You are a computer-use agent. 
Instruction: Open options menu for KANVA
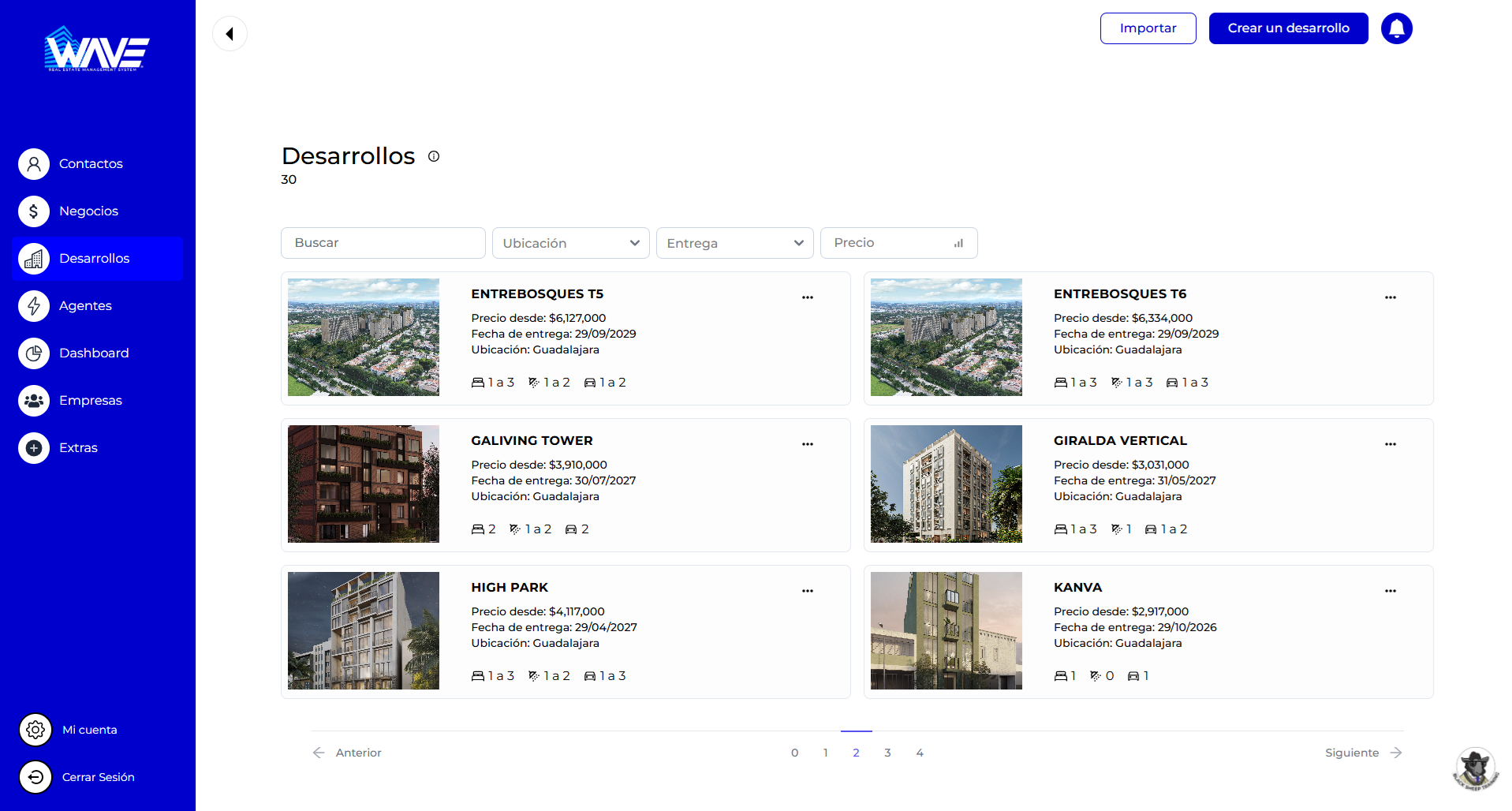coord(1391,591)
